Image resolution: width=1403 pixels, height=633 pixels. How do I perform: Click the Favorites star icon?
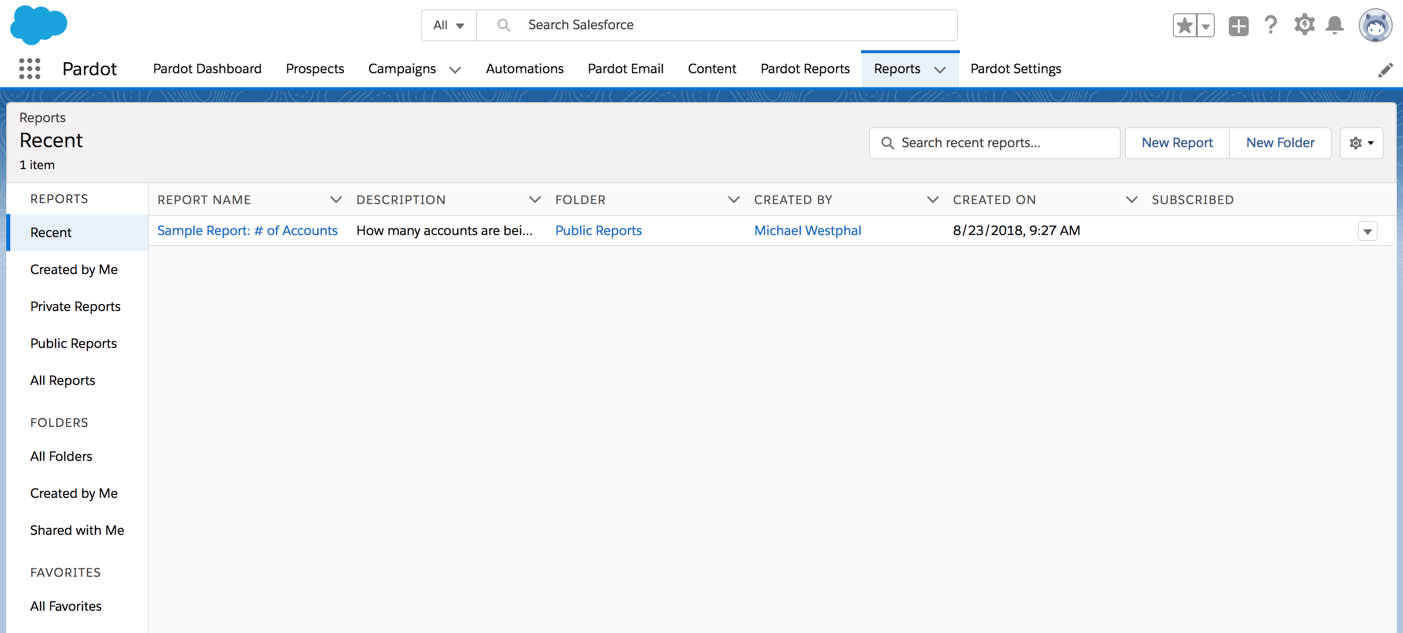click(x=1184, y=26)
